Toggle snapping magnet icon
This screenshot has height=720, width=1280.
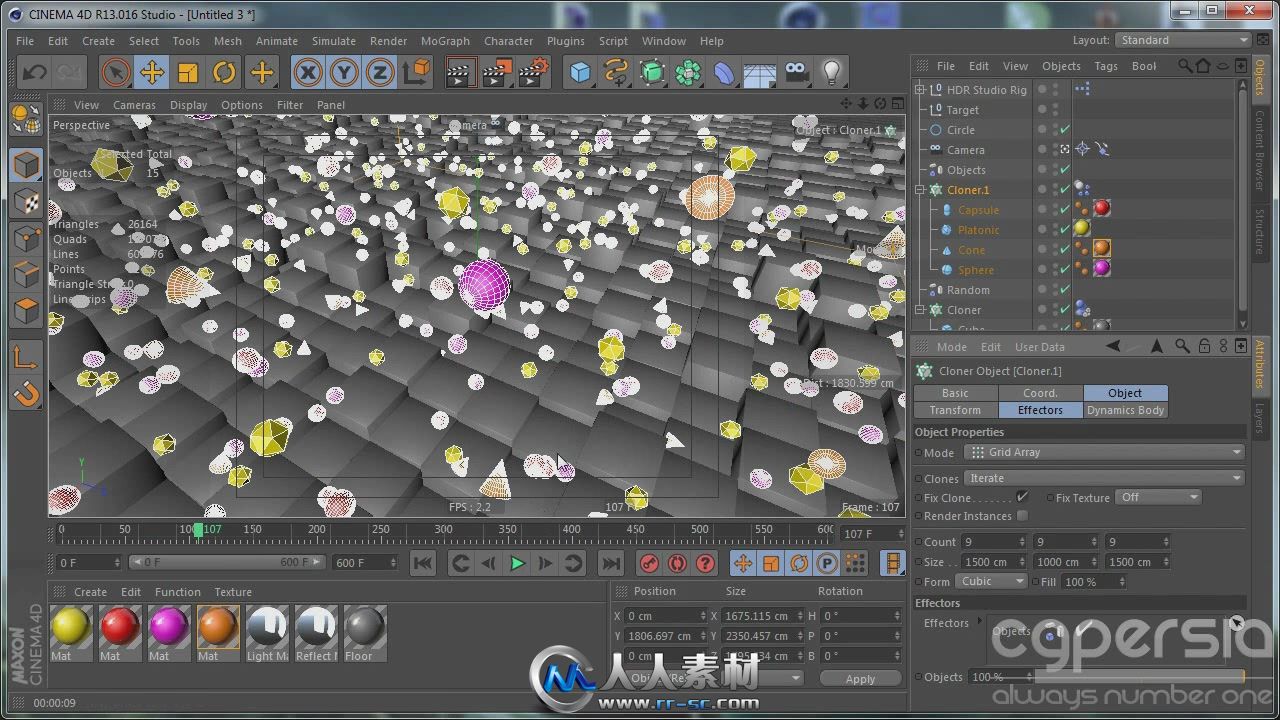click(x=25, y=393)
